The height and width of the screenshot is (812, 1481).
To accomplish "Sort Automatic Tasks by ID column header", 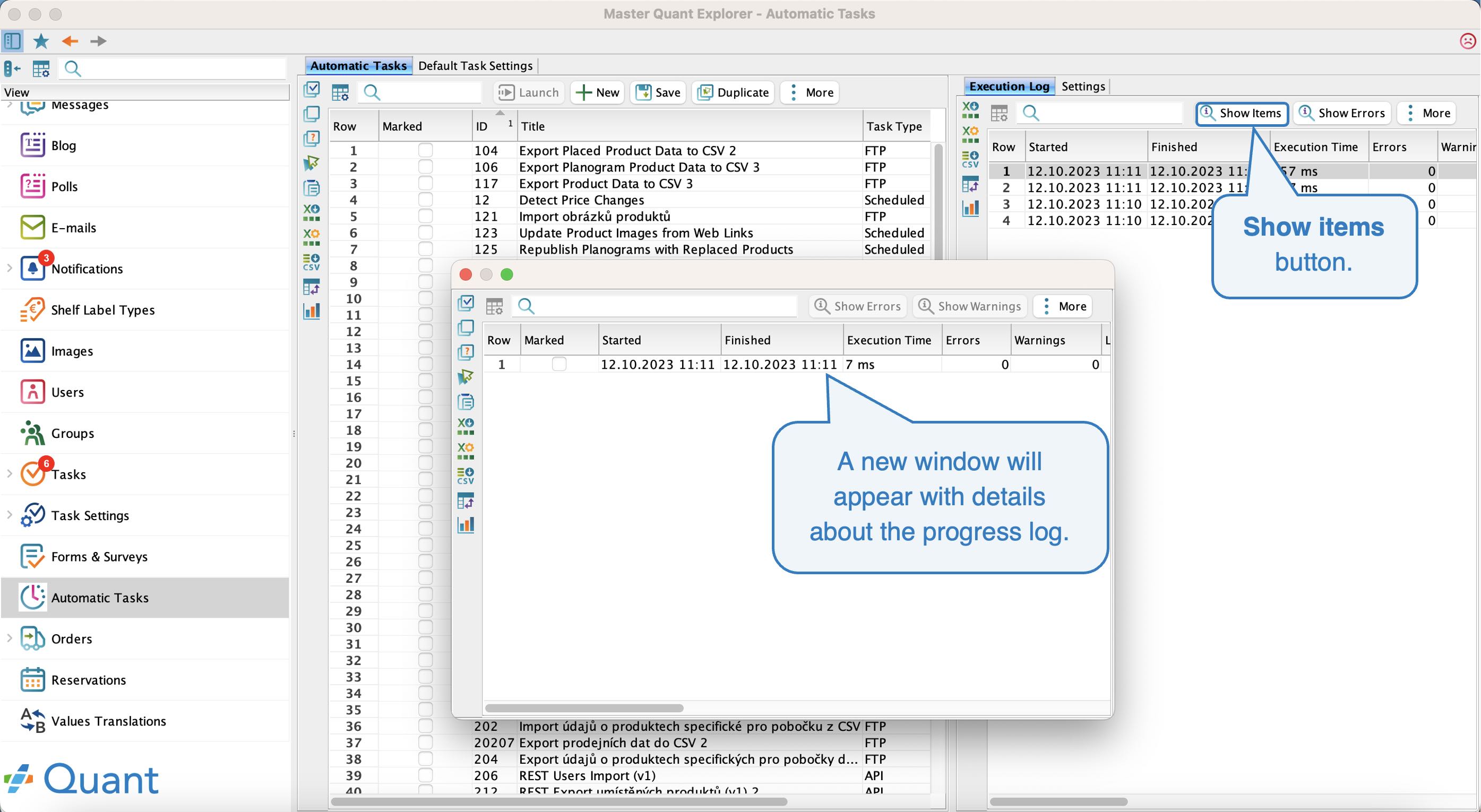I will pyautogui.click(x=494, y=126).
